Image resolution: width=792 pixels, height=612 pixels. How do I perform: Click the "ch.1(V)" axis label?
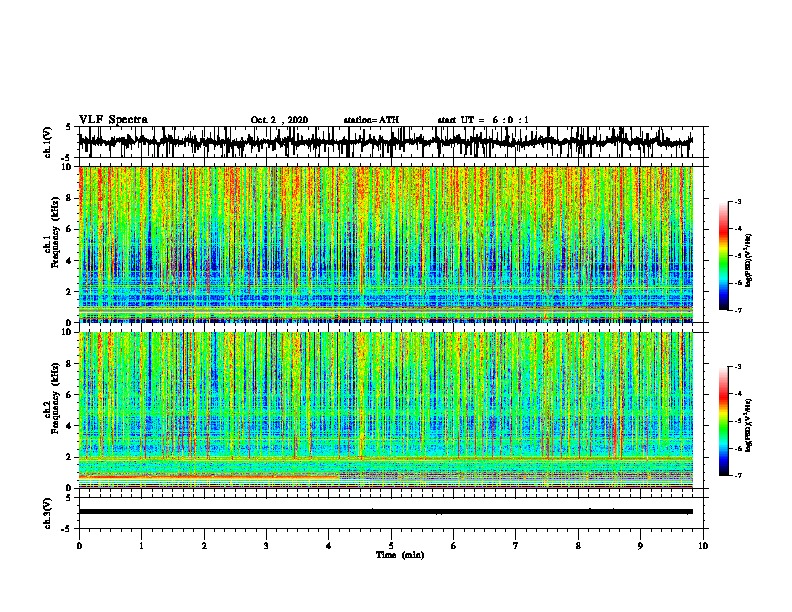pos(47,142)
